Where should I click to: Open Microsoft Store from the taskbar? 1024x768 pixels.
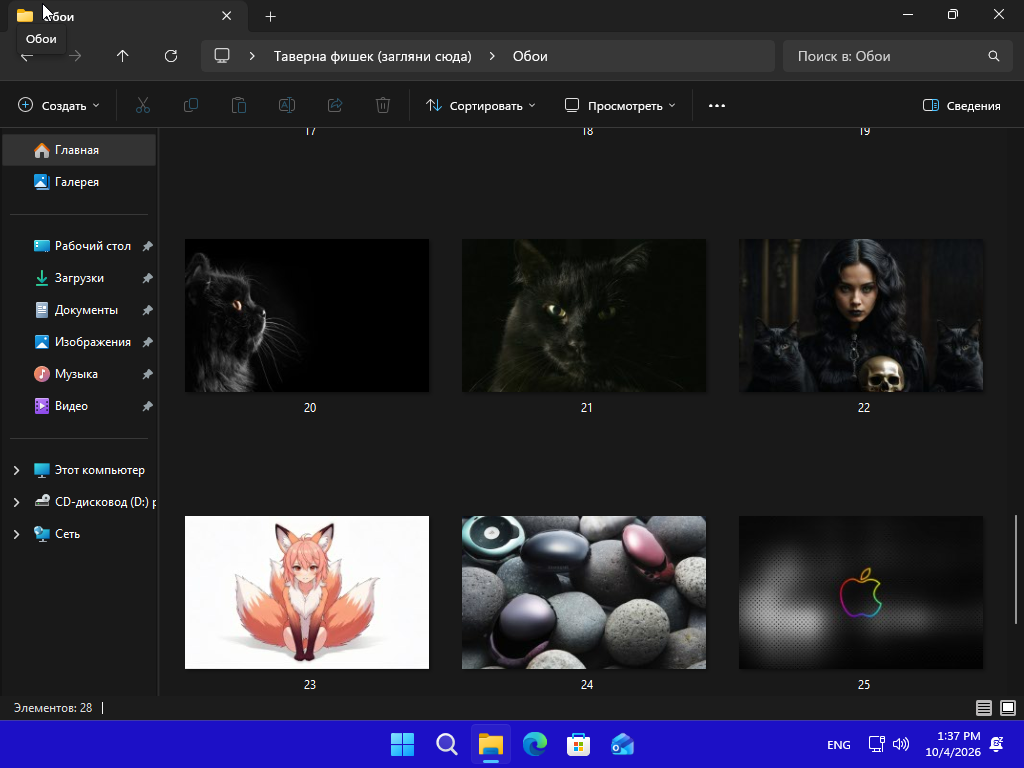[x=578, y=744]
